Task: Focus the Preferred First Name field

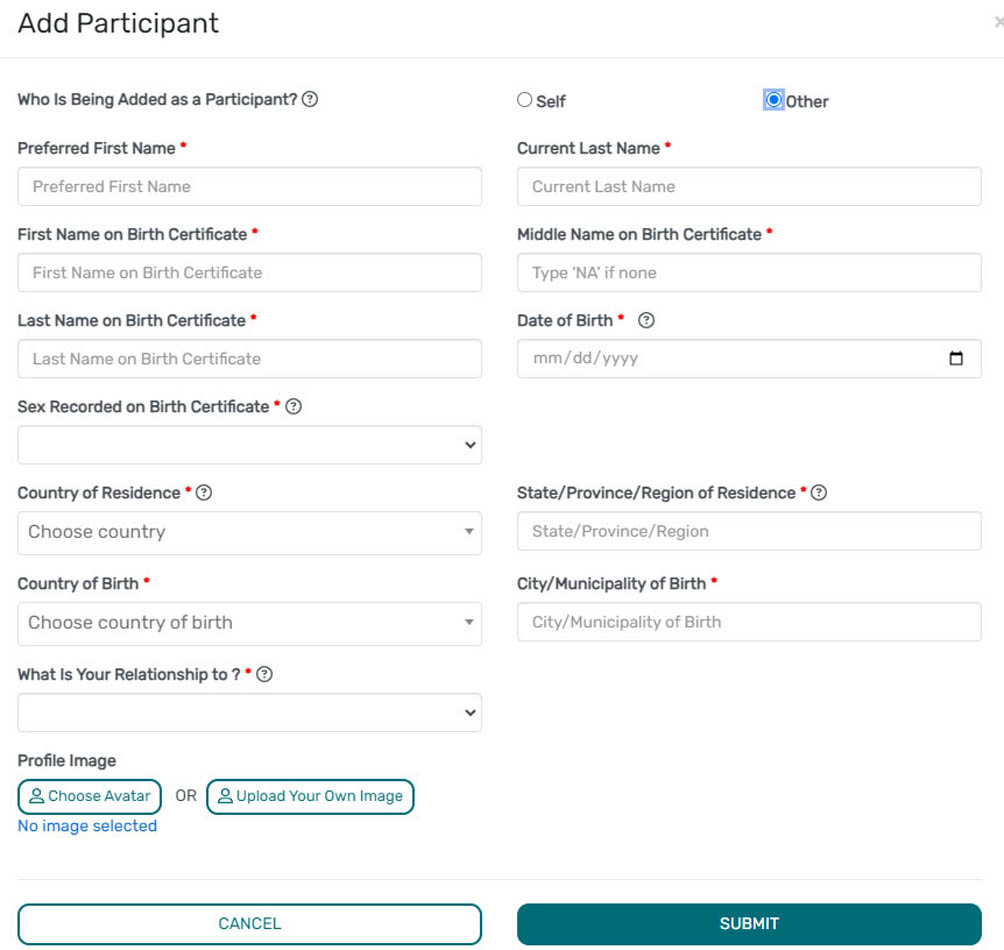Action: point(249,186)
